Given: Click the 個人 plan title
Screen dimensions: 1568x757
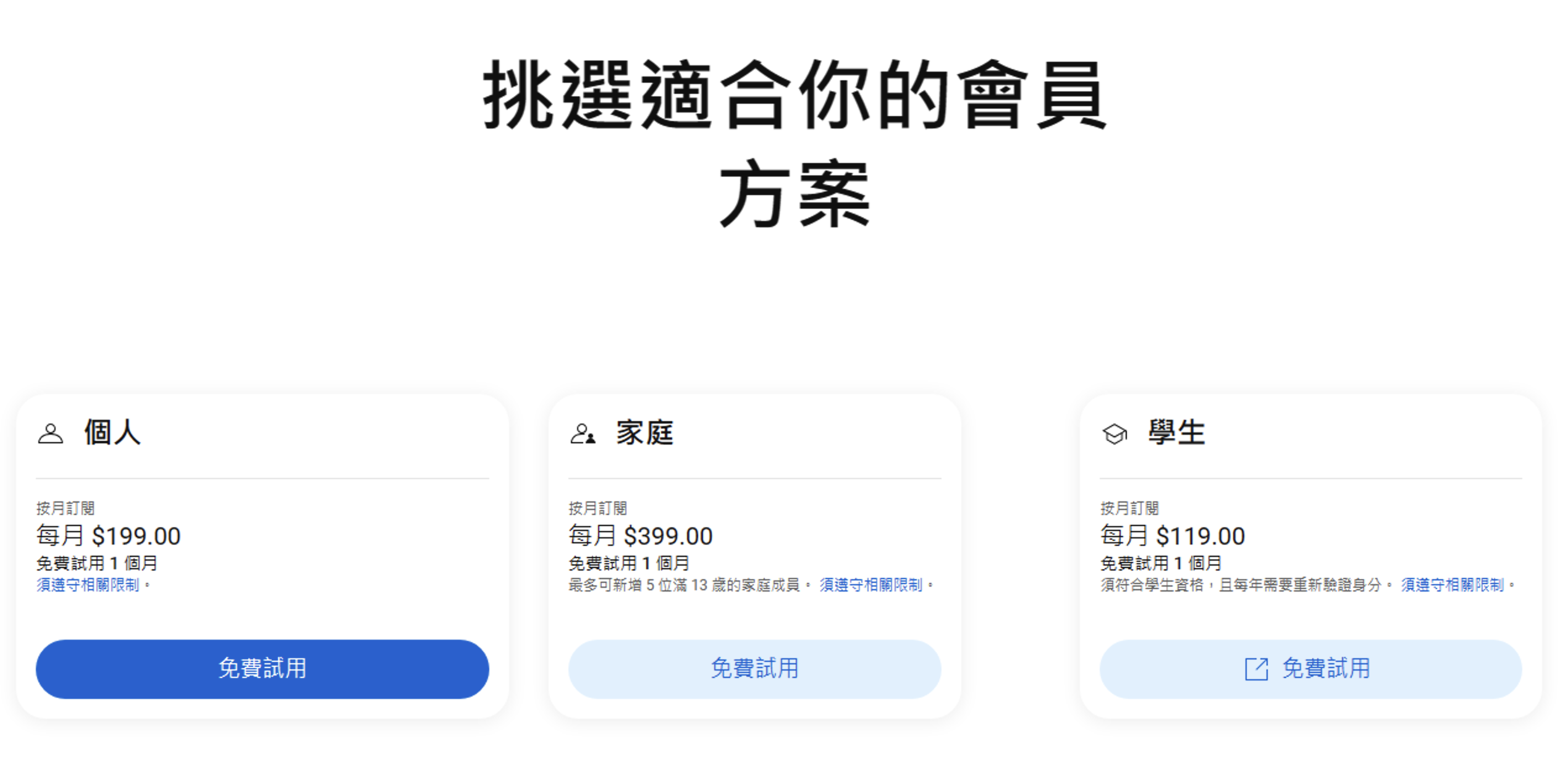Looking at the screenshot, I should pyautogui.click(x=112, y=432).
